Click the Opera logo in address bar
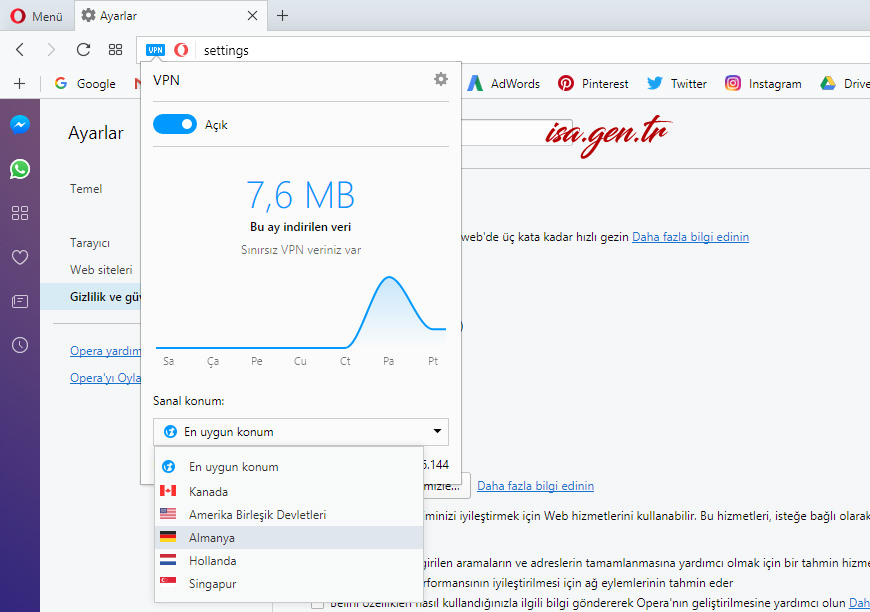Image resolution: width=870 pixels, height=612 pixels. click(181, 50)
